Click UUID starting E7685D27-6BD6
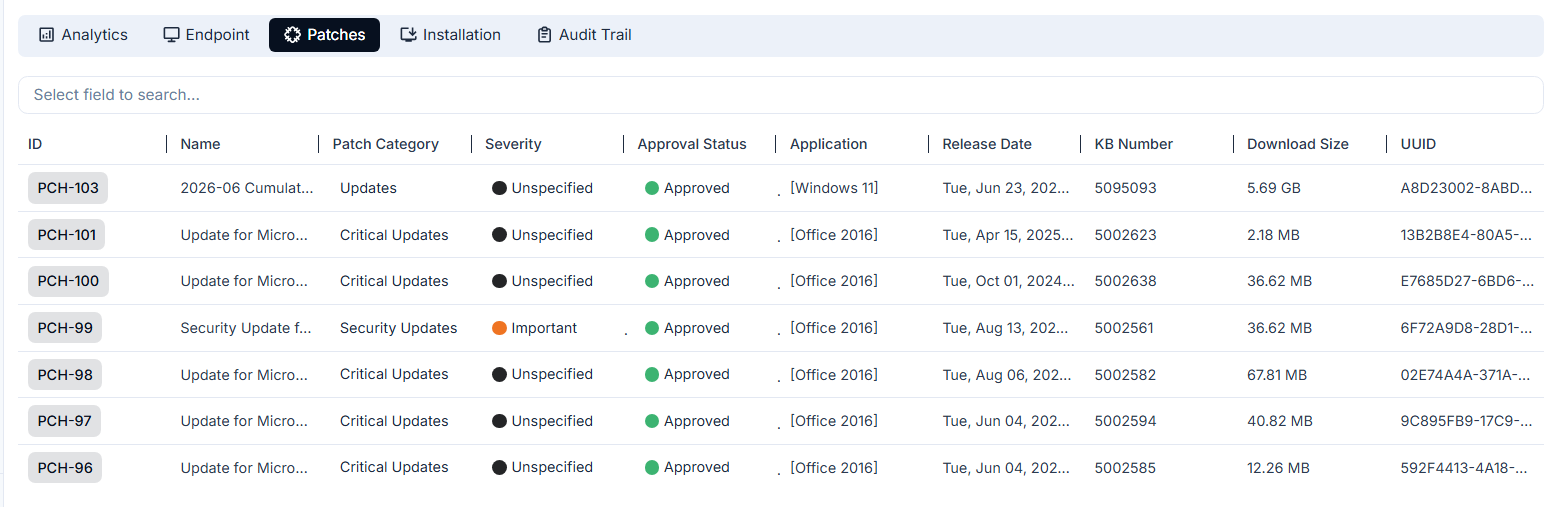This screenshot has height=507, width=1547. coord(1467,281)
